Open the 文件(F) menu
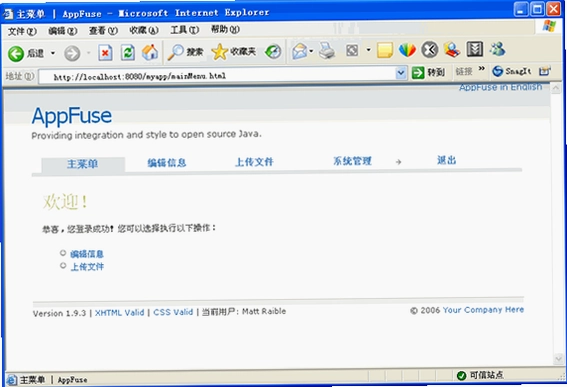This screenshot has height=387, width=567. [22, 31]
